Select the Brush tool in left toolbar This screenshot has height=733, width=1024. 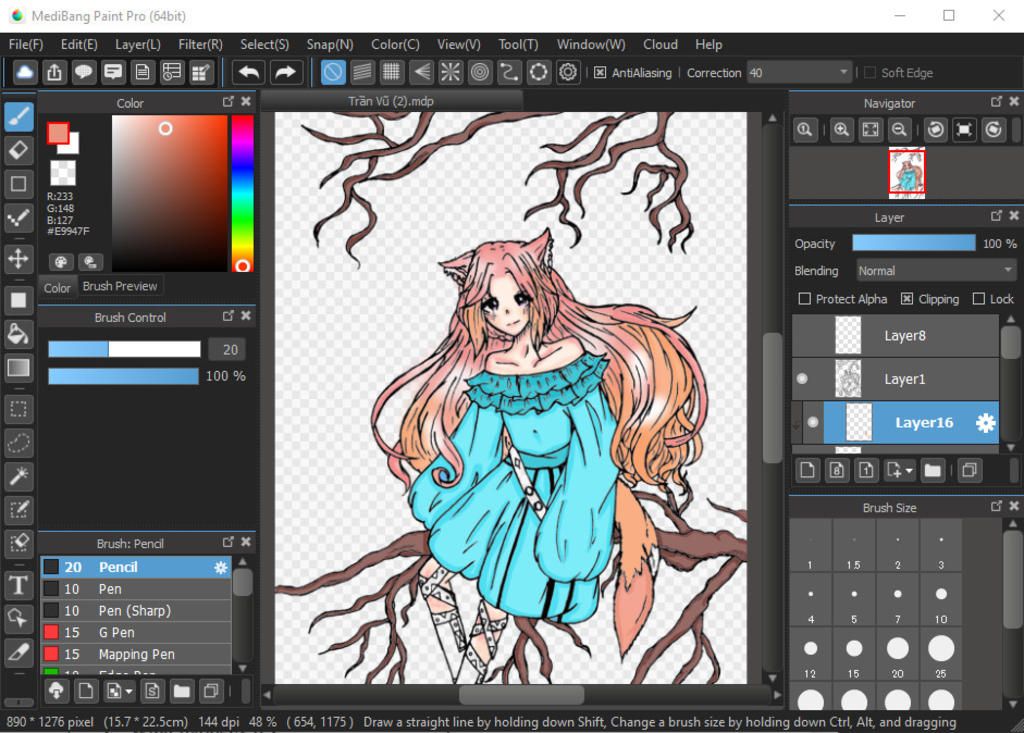pyautogui.click(x=18, y=118)
